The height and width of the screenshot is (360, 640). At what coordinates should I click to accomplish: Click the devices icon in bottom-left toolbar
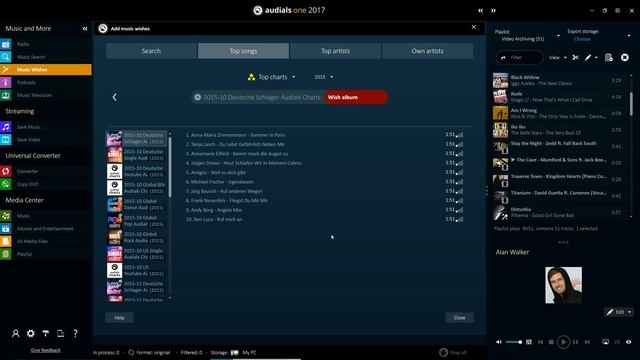point(60,333)
